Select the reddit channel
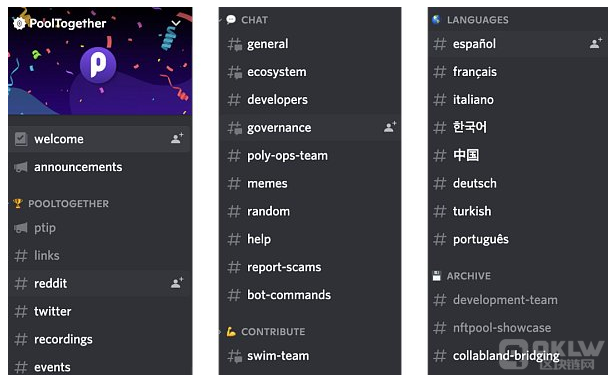Image resolution: width=608 pixels, height=375 pixels. 99,283
